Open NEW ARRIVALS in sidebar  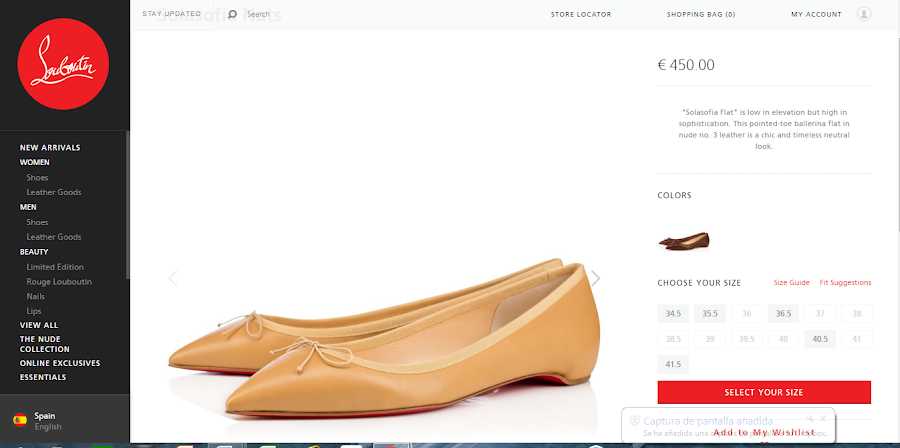pyautogui.click(x=50, y=147)
